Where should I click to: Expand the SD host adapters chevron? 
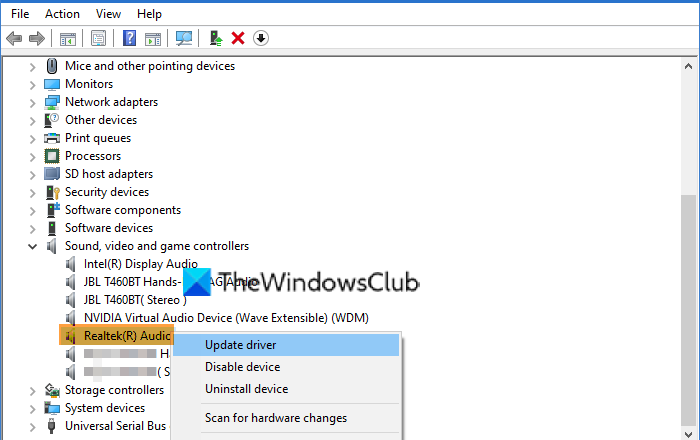tap(32, 175)
